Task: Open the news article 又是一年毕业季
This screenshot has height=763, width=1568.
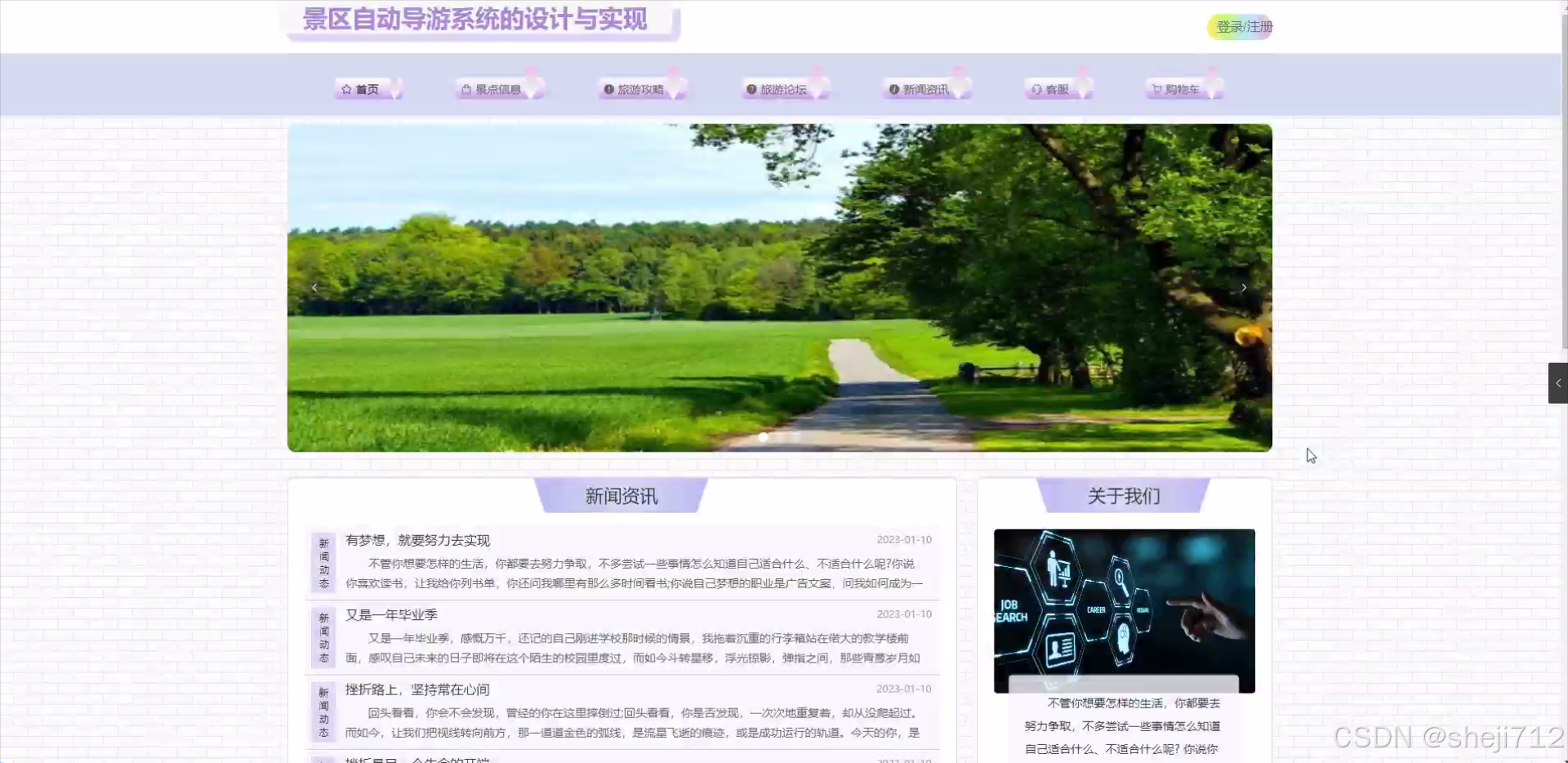Action: point(394,614)
